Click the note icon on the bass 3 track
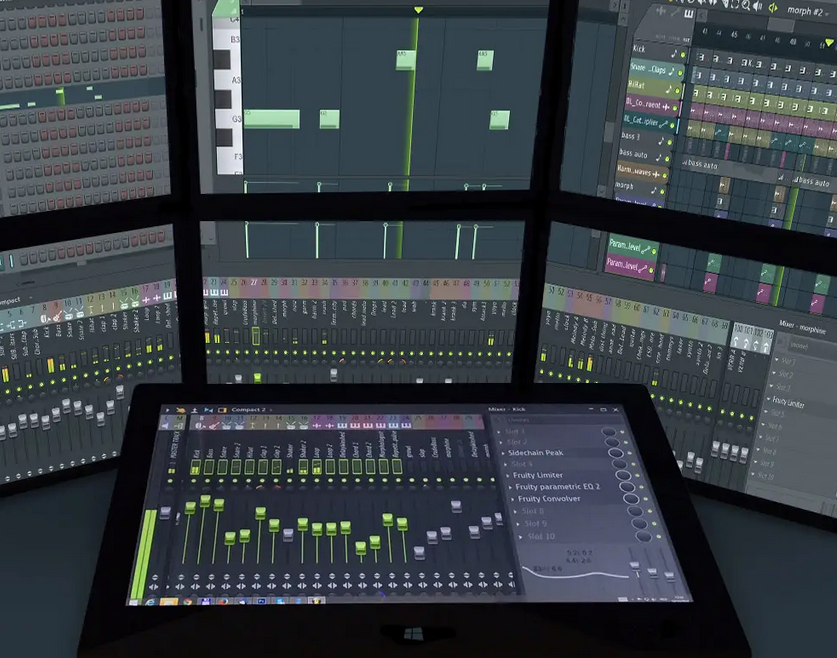The height and width of the screenshot is (658, 837). tap(661, 141)
